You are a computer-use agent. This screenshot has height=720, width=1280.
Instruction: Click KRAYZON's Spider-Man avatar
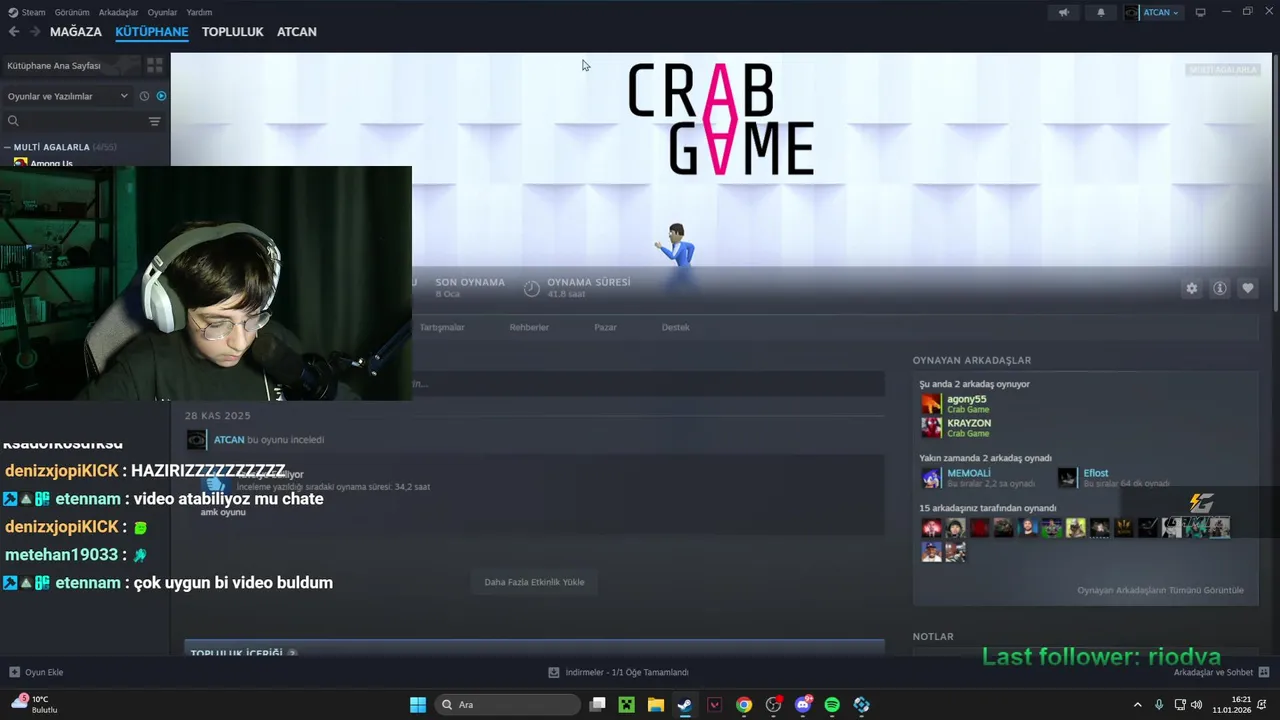coord(931,428)
